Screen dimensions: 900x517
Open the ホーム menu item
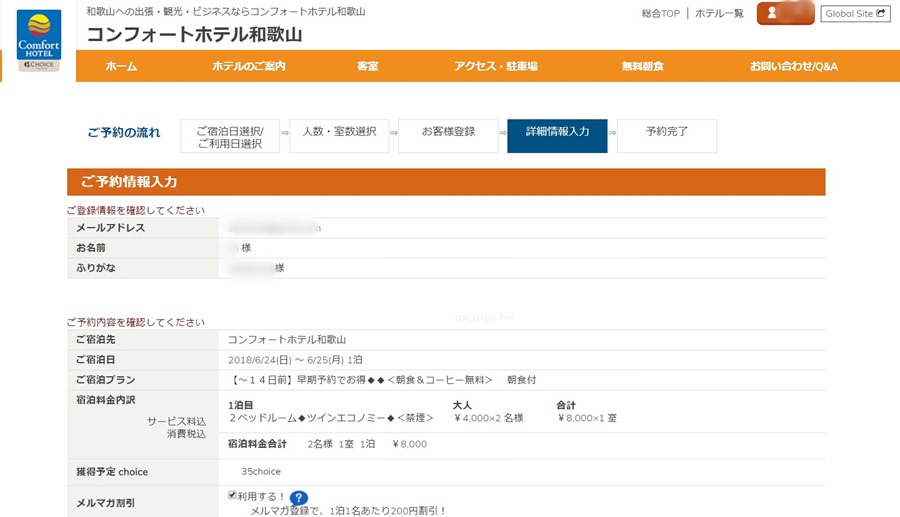tap(121, 66)
